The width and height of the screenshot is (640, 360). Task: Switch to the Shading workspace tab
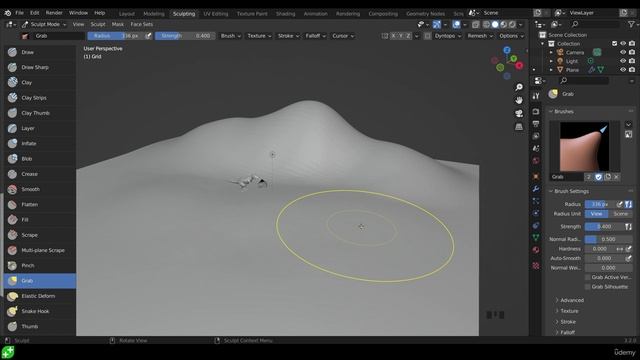pos(285,14)
